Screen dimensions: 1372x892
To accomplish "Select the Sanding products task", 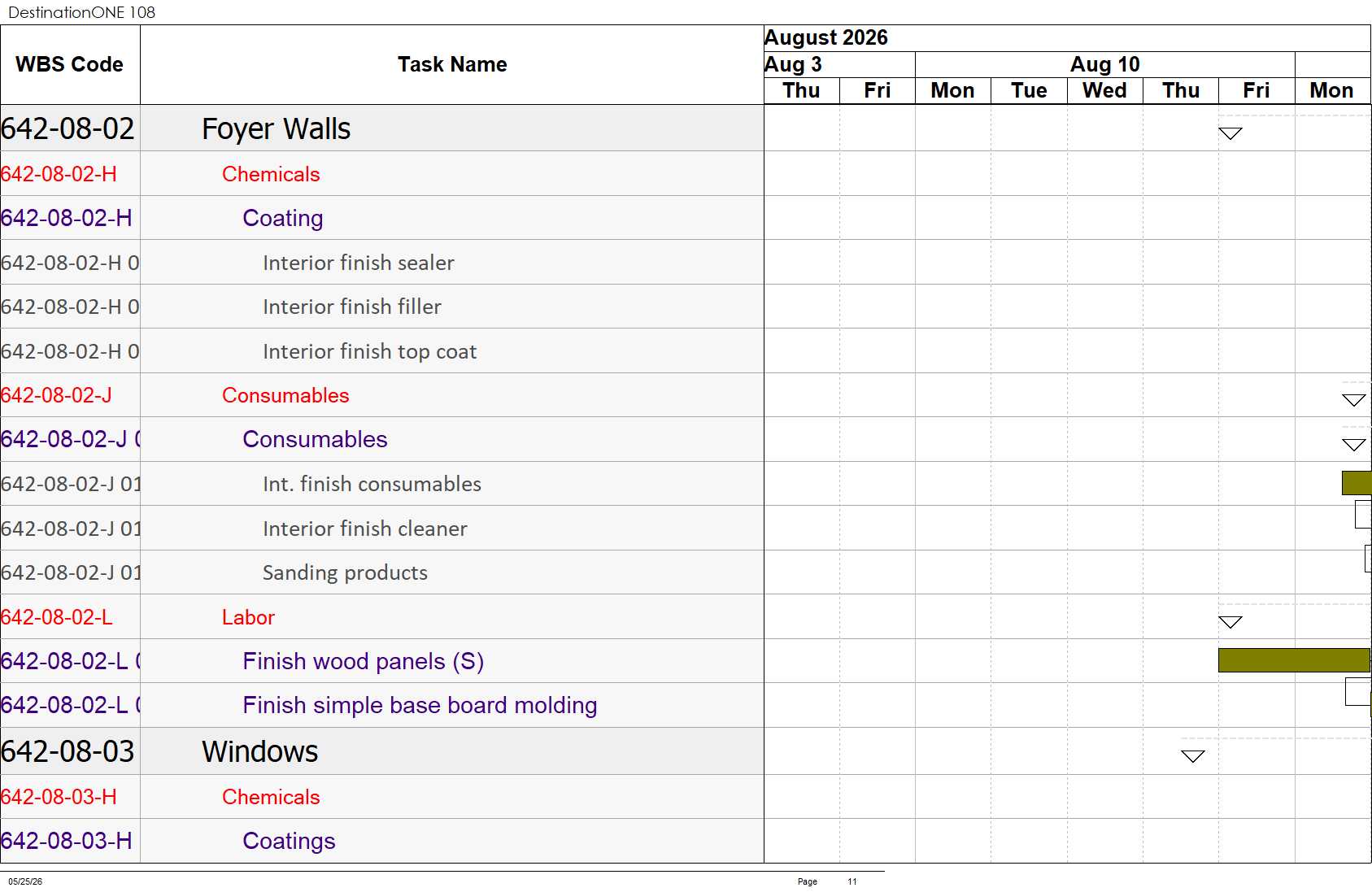I will click(x=345, y=572).
